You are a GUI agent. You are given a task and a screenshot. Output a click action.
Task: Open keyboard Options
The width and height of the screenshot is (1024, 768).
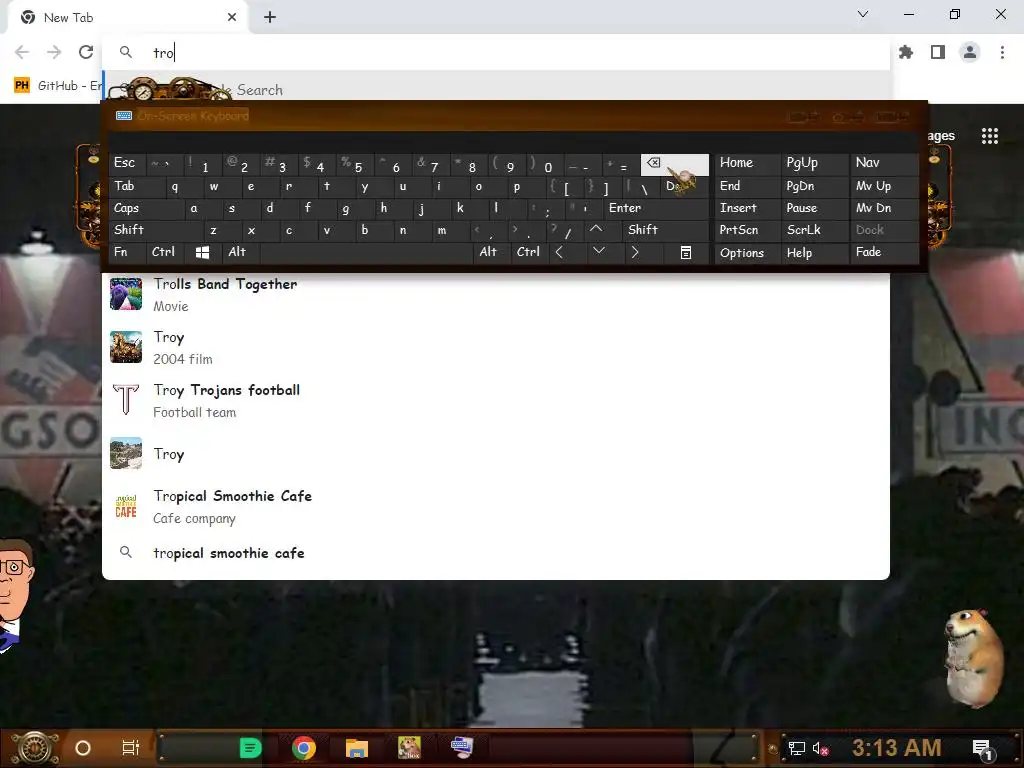click(747, 252)
